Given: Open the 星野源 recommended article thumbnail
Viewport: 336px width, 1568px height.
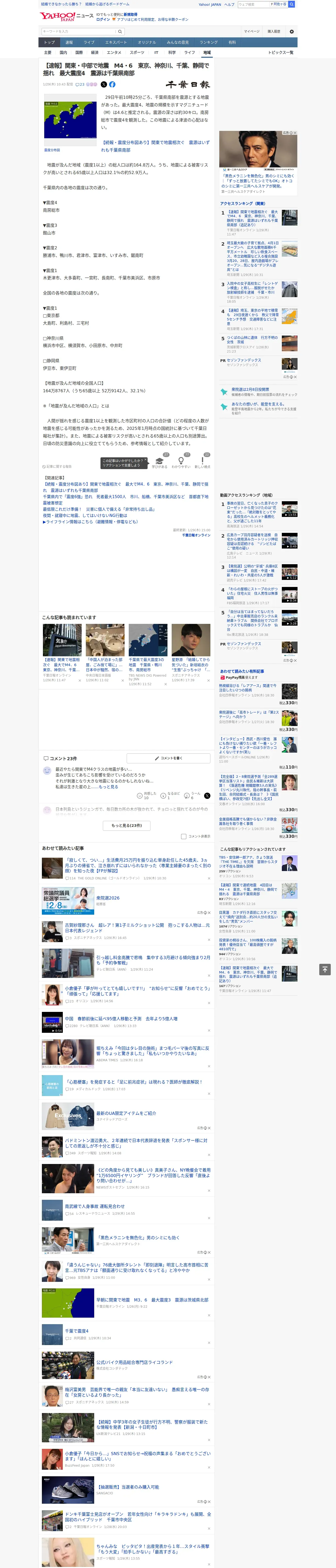Looking at the screenshot, I should click(x=191, y=640).
